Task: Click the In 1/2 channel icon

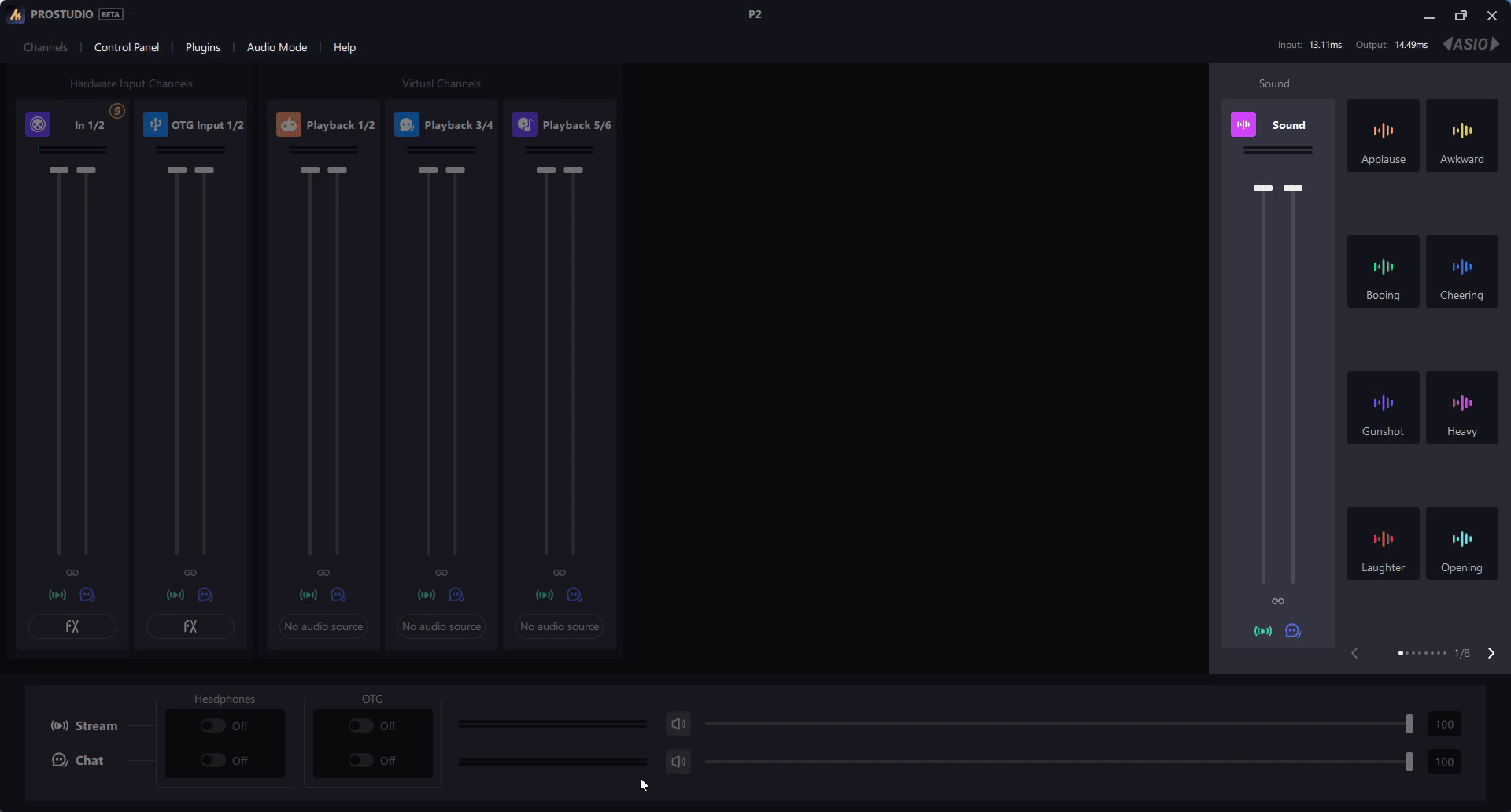Action: coord(38,124)
